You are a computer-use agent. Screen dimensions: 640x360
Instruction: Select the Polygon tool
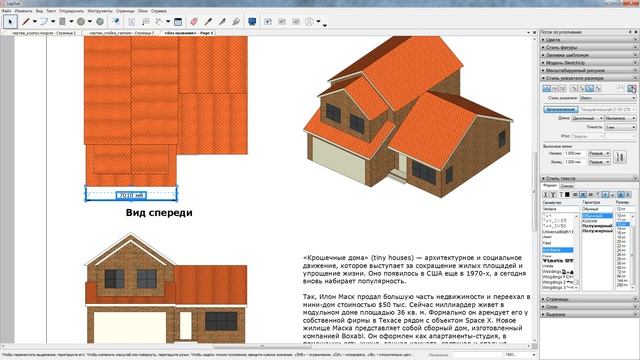coord(100,22)
